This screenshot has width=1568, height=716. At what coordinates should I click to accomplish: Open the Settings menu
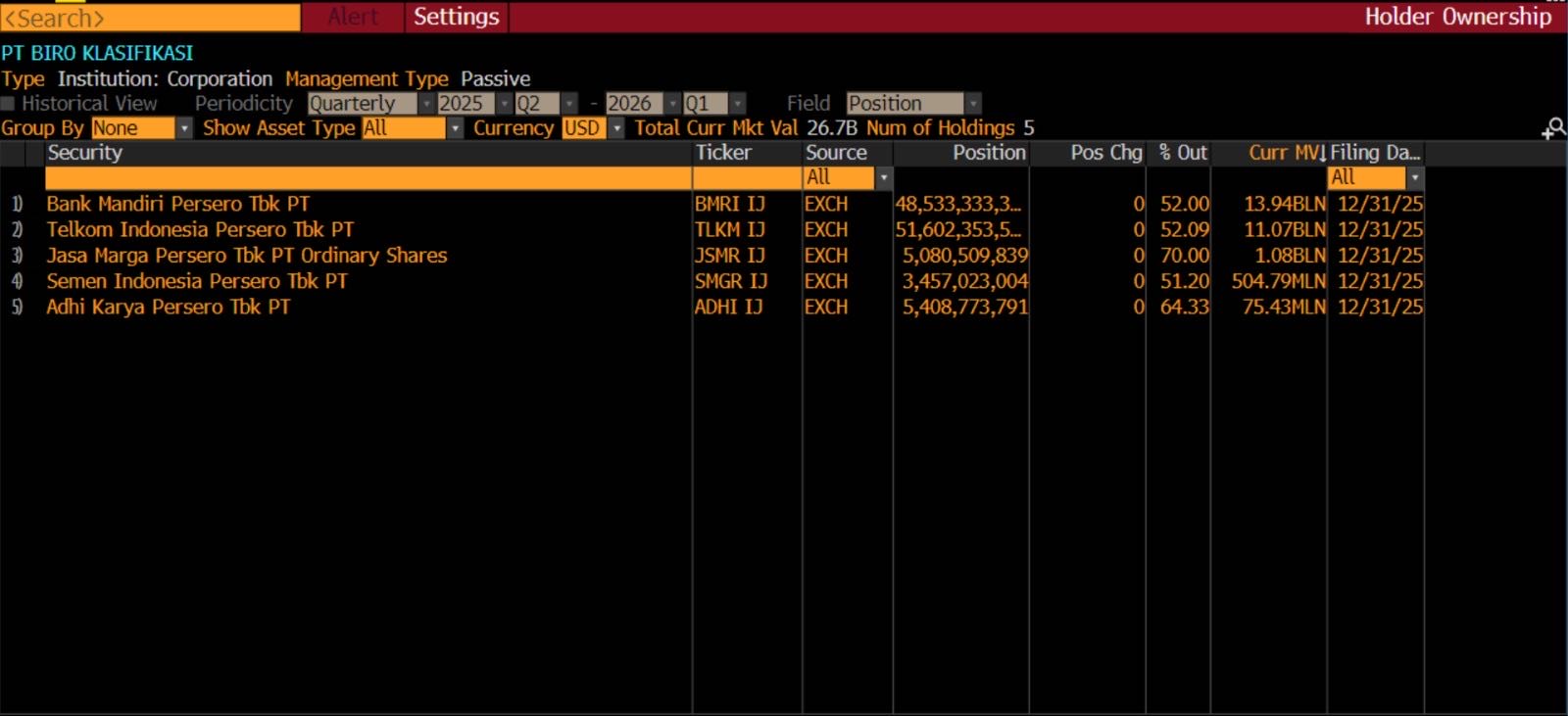pyautogui.click(x=456, y=17)
